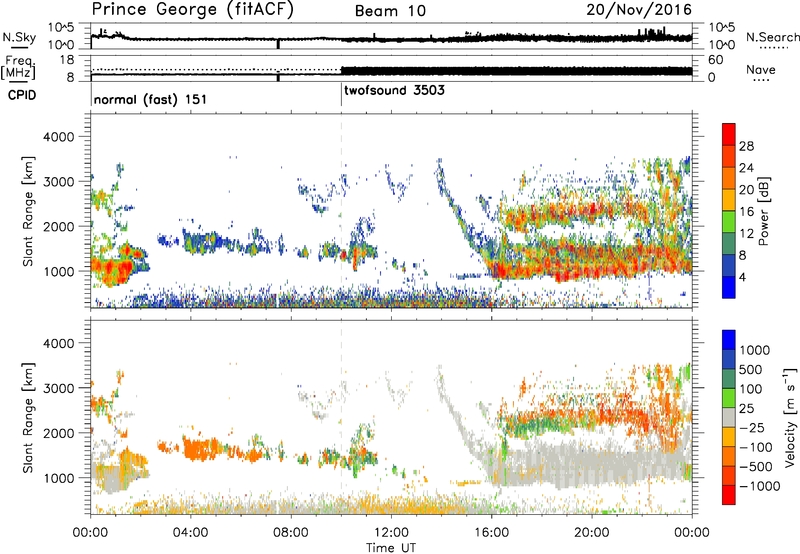
Task: Click the 28 tick on Power colorbar
Action: pos(746,146)
